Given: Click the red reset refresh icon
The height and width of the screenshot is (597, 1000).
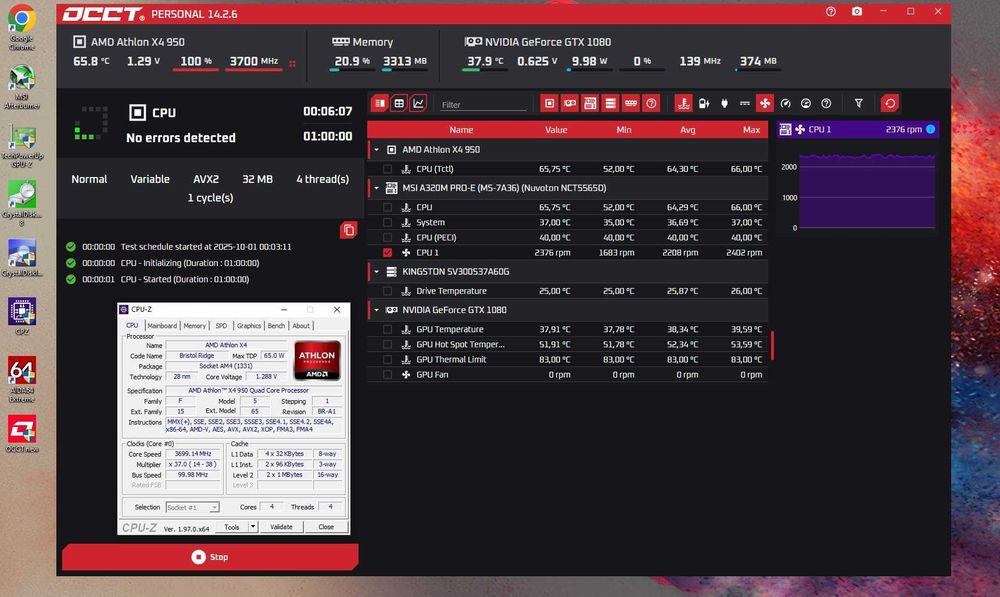Looking at the screenshot, I should (x=890, y=103).
